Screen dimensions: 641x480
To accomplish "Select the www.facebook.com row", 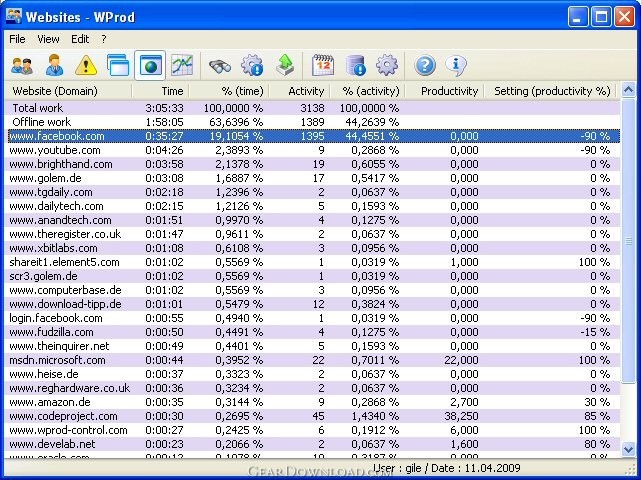I will click(313, 136).
